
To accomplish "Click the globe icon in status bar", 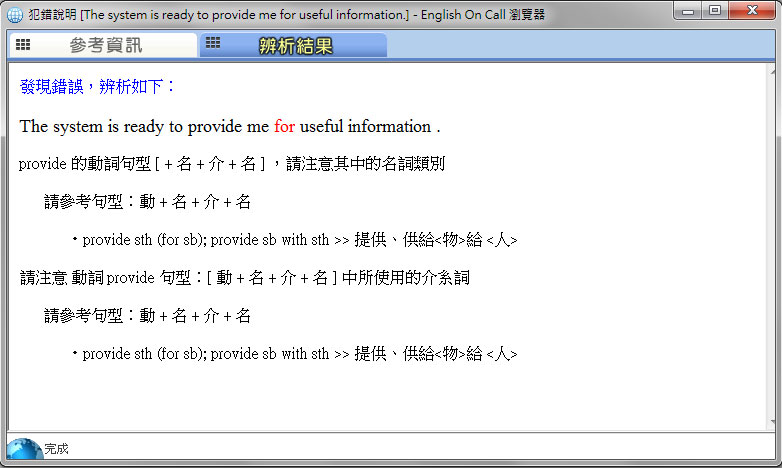I will pos(24,449).
